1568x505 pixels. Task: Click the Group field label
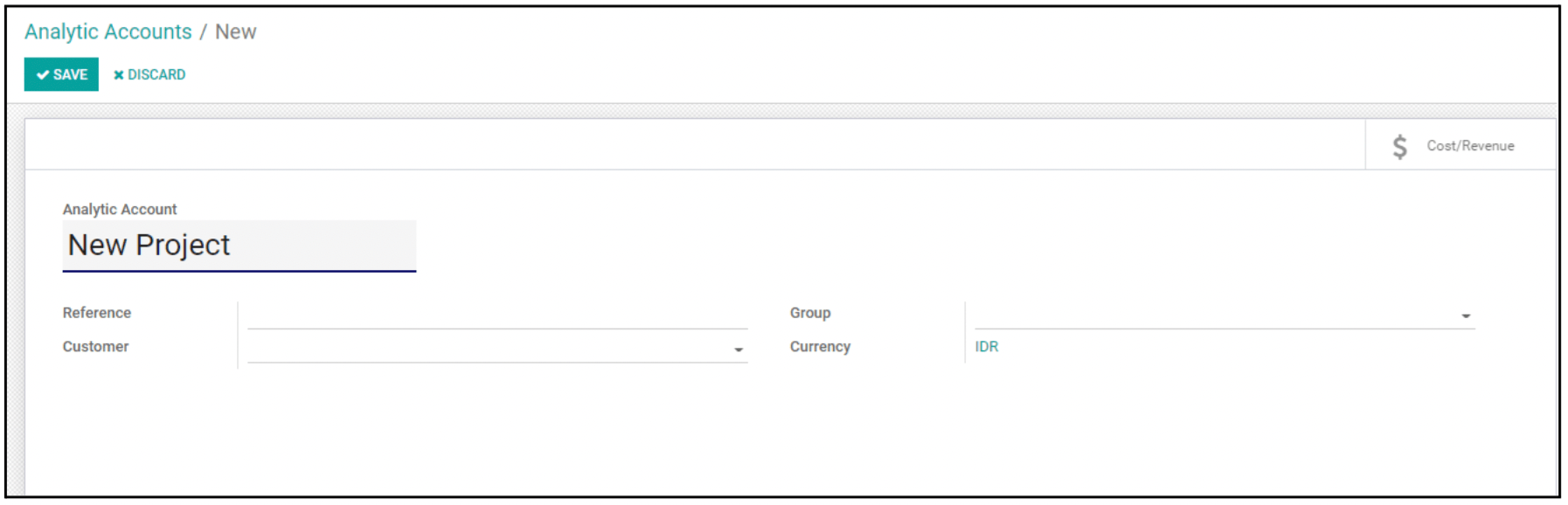tap(810, 313)
